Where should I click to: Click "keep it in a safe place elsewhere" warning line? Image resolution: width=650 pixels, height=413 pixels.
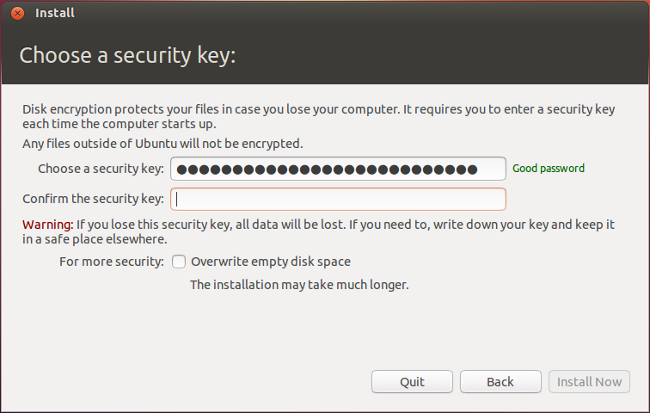tap(95, 240)
